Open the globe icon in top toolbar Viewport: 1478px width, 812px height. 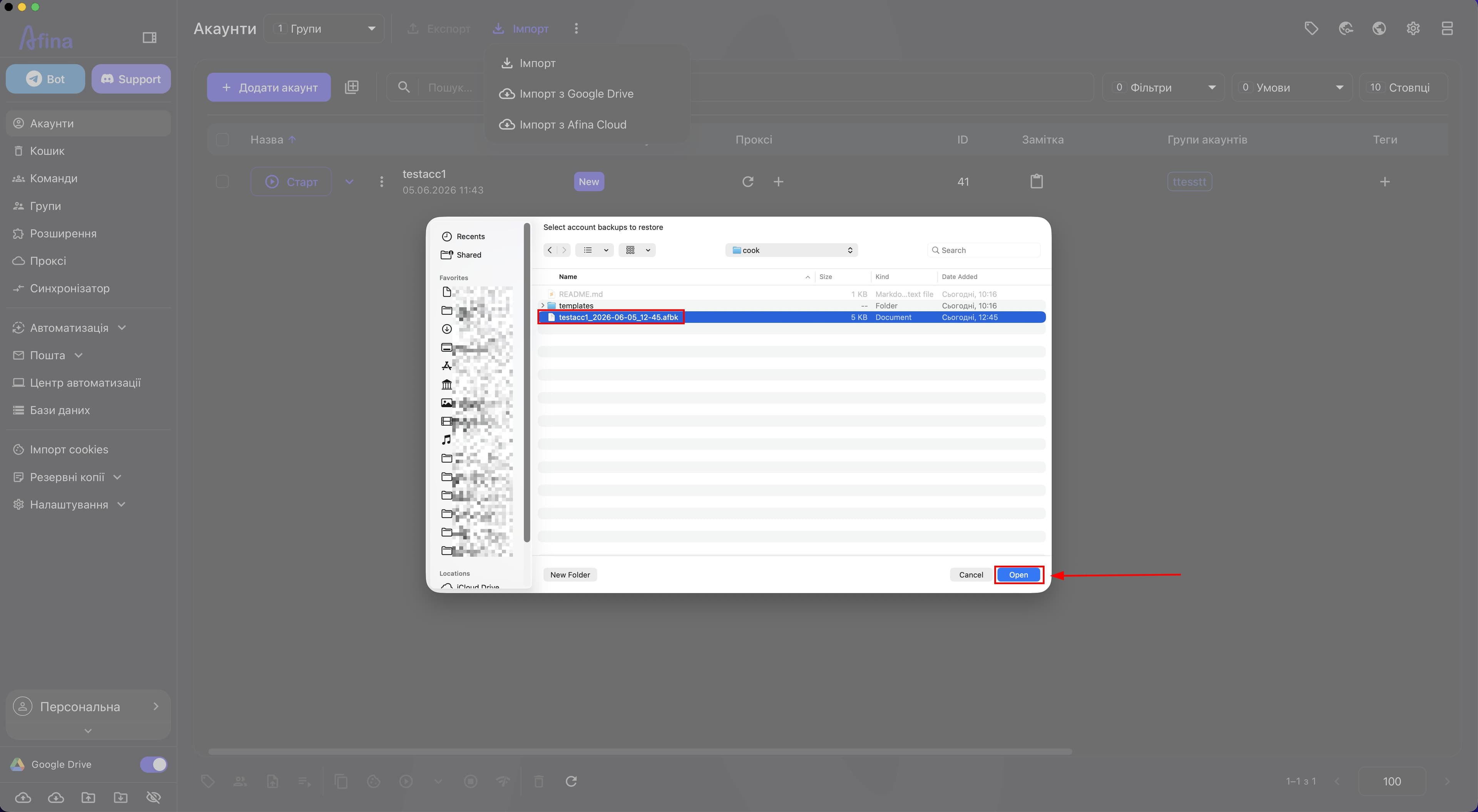[1379, 28]
